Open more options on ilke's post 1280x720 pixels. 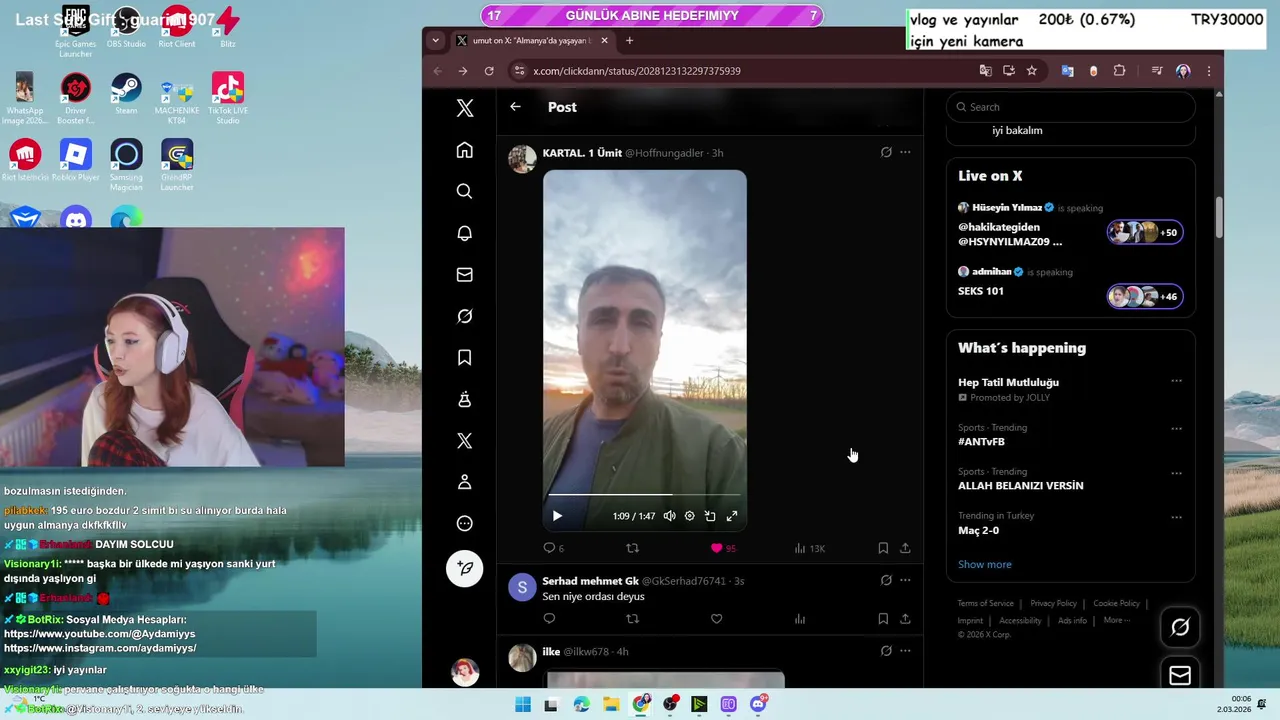point(905,651)
